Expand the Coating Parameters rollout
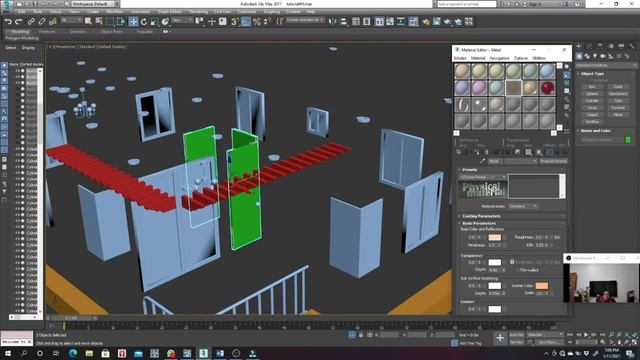This screenshot has height=360, width=640. (481, 216)
